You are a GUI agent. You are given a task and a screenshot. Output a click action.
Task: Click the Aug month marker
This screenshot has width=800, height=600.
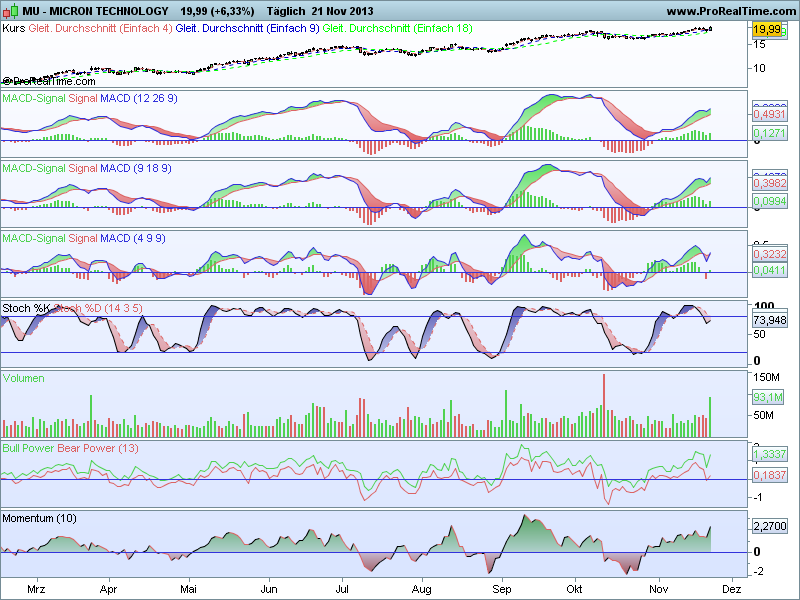coord(421,589)
